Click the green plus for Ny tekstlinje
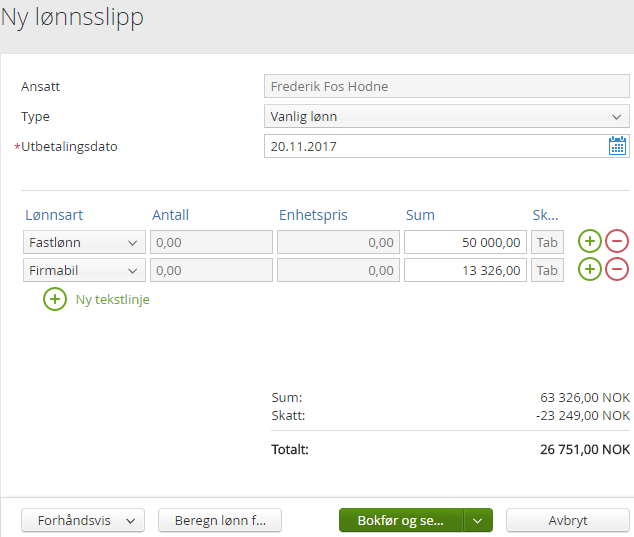The image size is (634, 537). (x=55, y=299)
